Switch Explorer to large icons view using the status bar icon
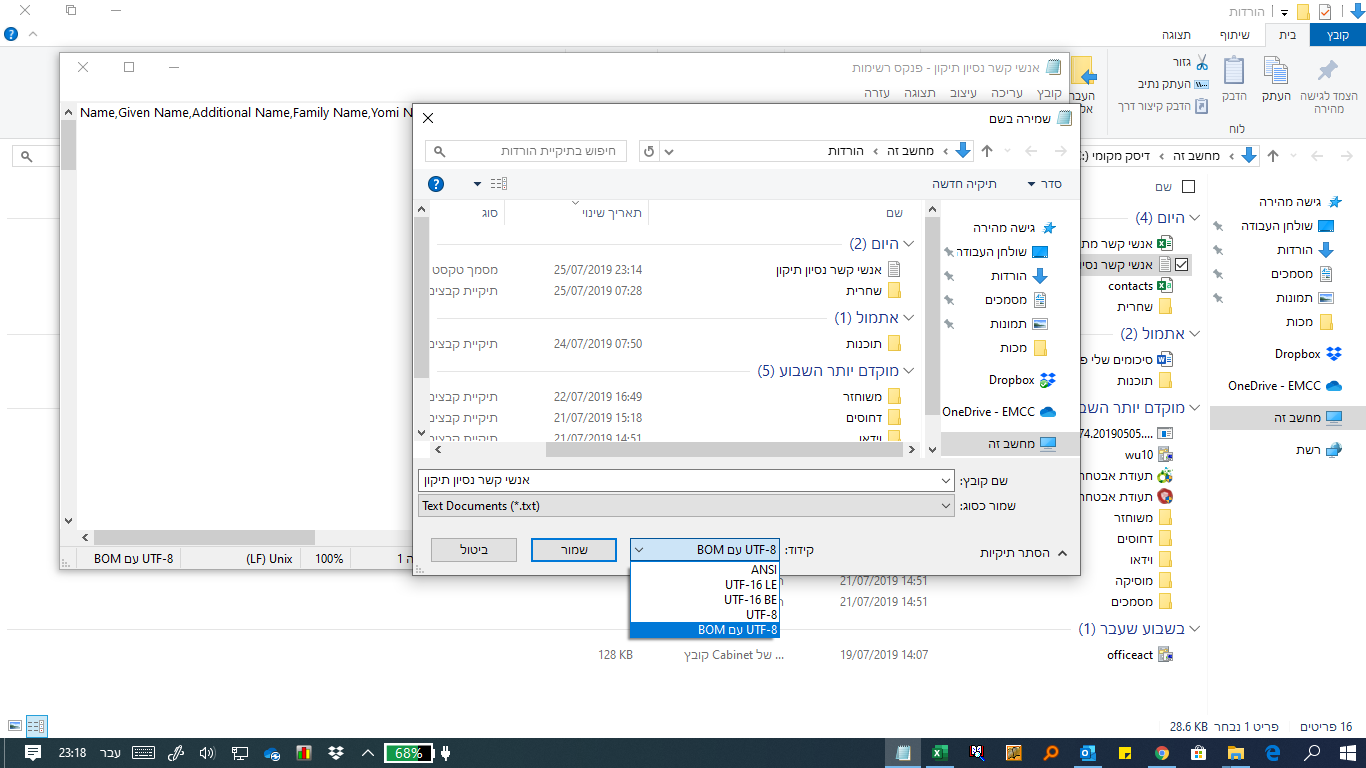1366x768 pixels. click(x=14, y=726)
